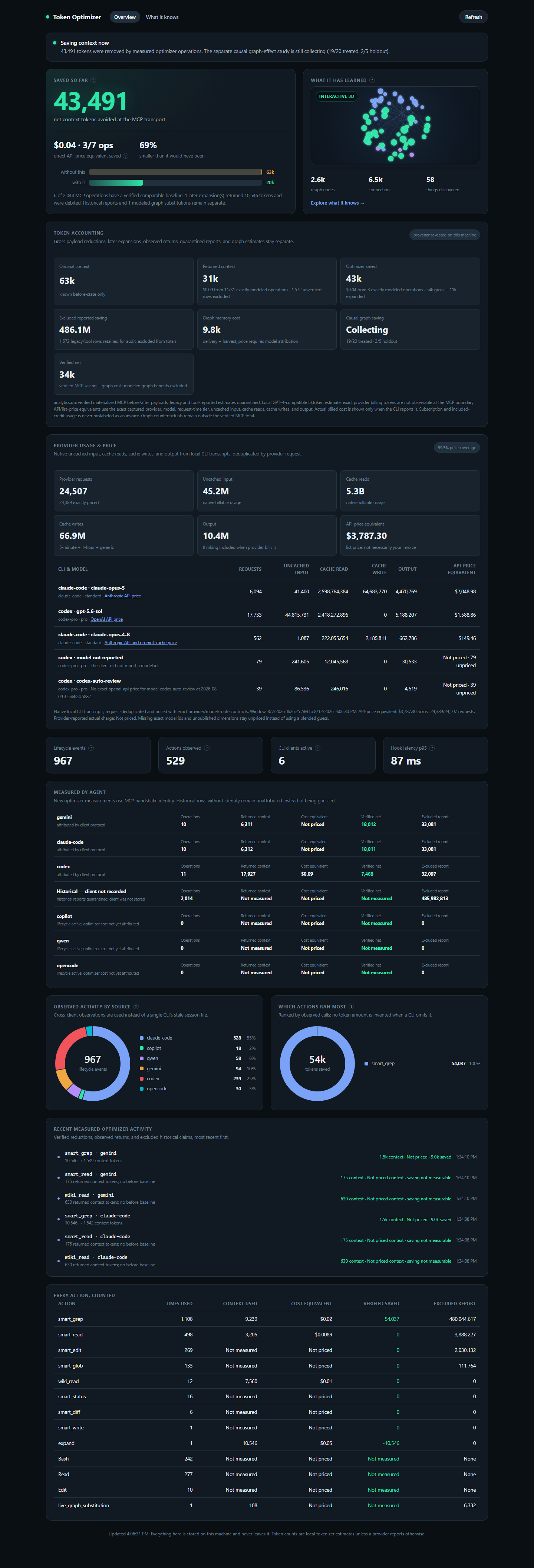Viewport: 534px width, 1568px height.
Task: Click the Causal graph saving Collecting card
Action: (x=410, y=329)
